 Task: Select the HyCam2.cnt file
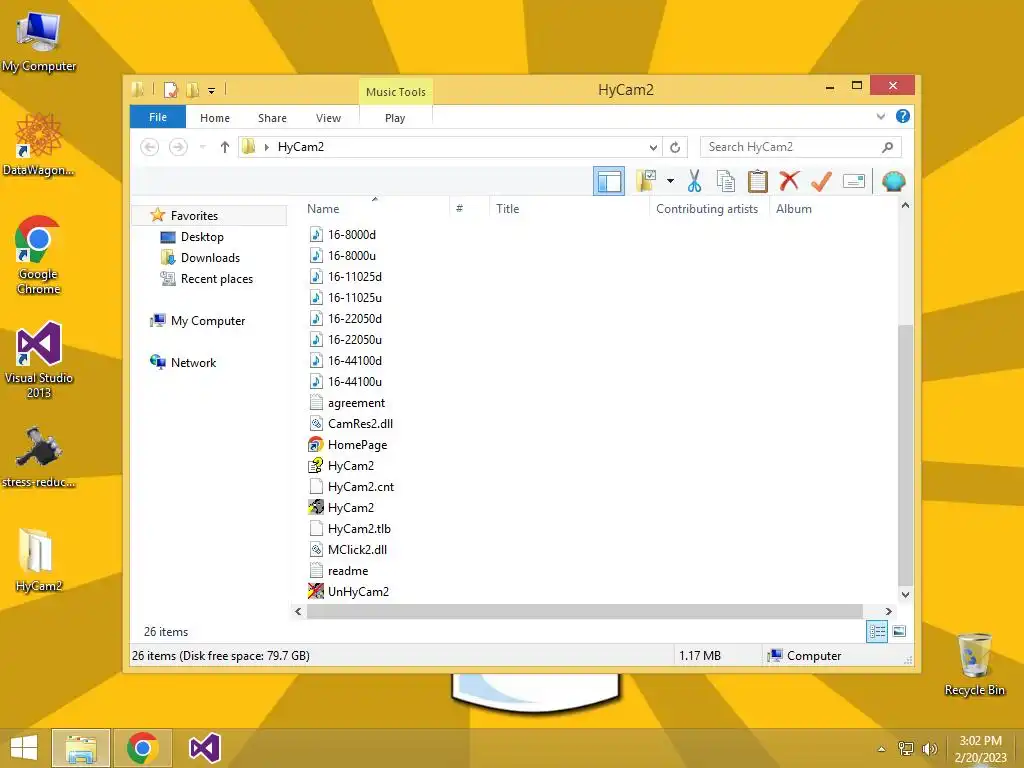click(x=360, y=487)
